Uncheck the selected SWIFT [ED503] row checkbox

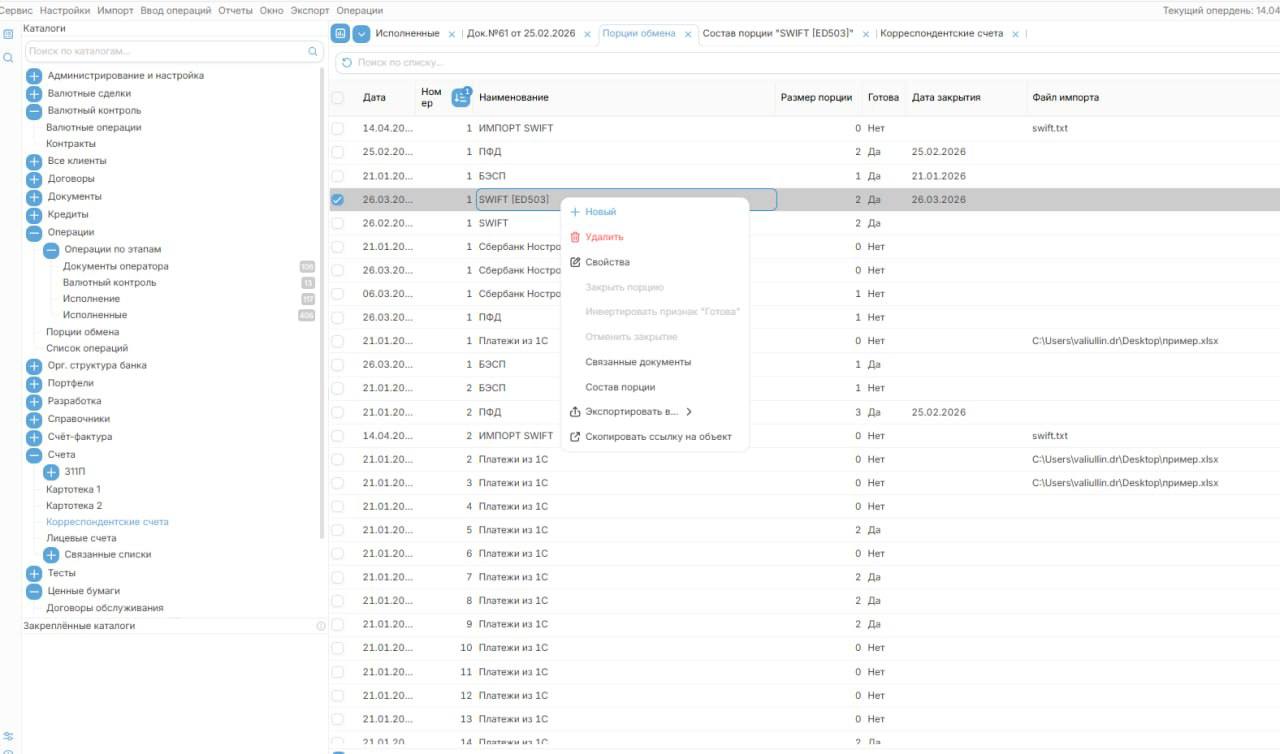pos(338,200)
